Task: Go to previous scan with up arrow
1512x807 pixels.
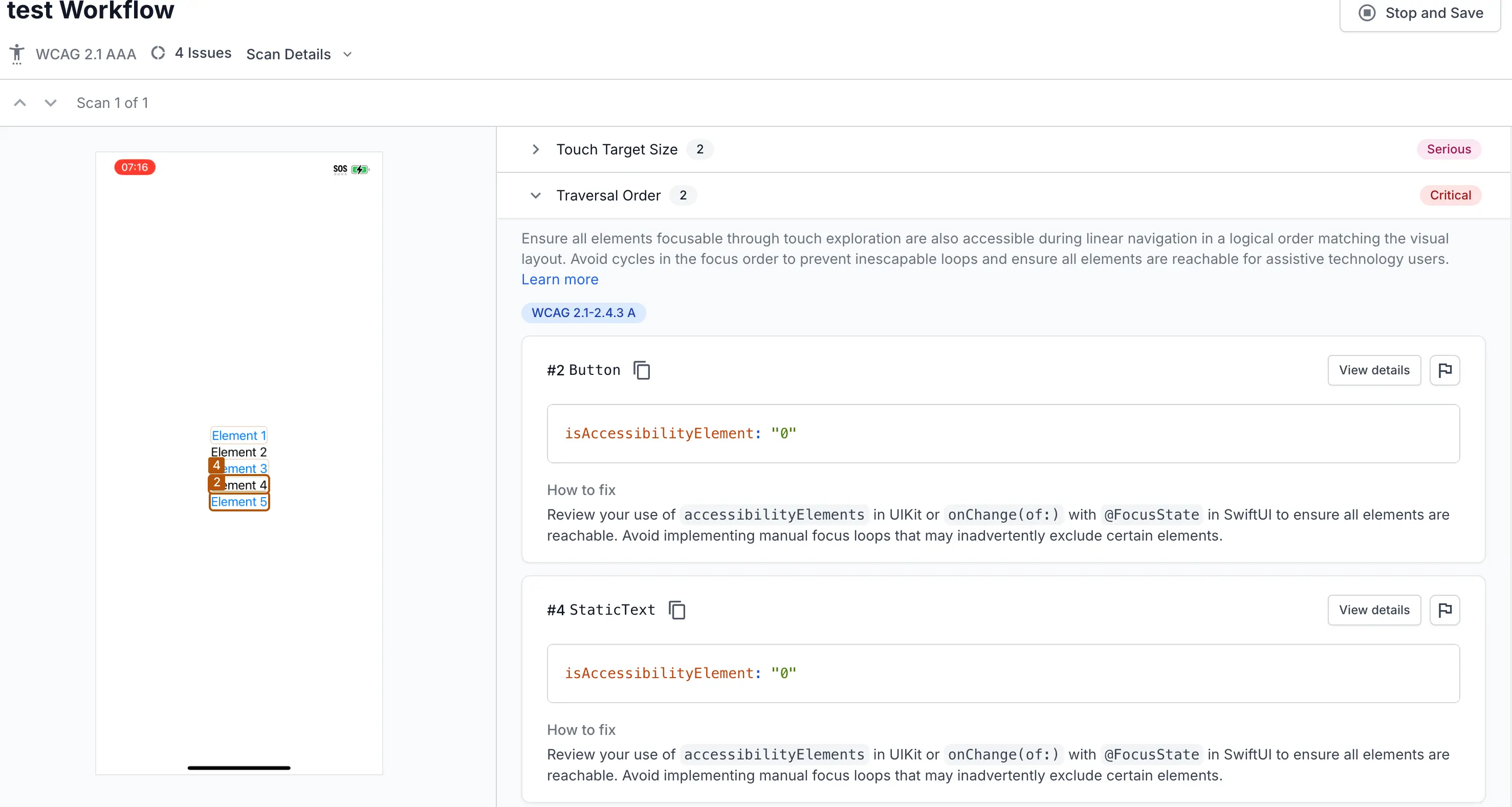Action: coord(20,103)
